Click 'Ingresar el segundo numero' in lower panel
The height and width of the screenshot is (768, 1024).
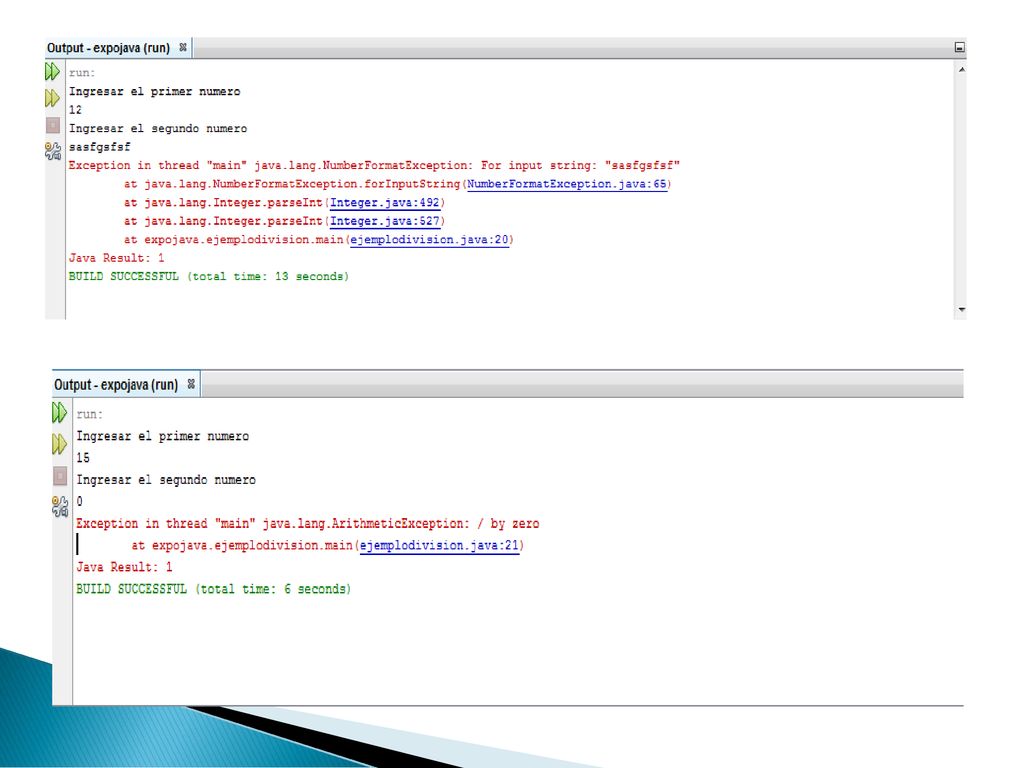[166, 480]
